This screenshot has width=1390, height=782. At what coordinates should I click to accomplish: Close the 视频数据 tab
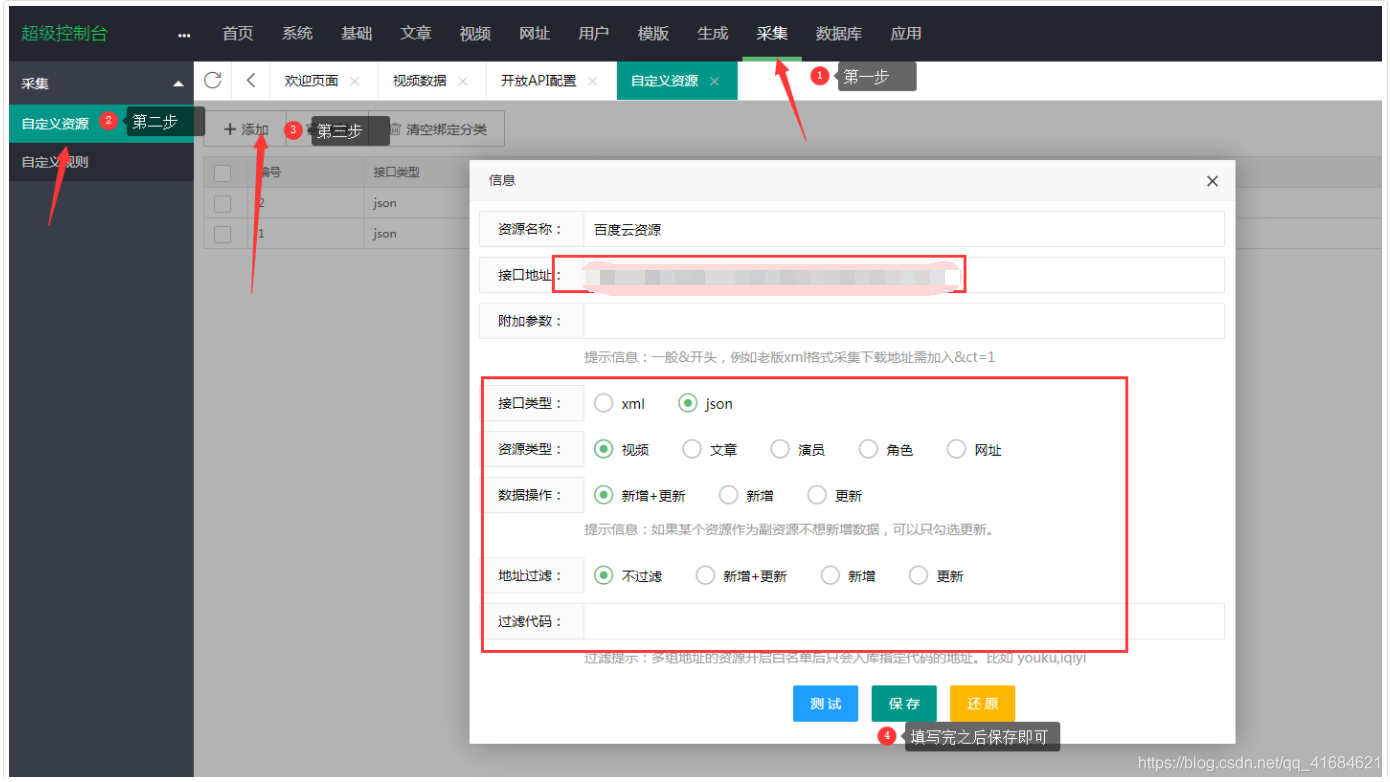(x=463, y=80)
